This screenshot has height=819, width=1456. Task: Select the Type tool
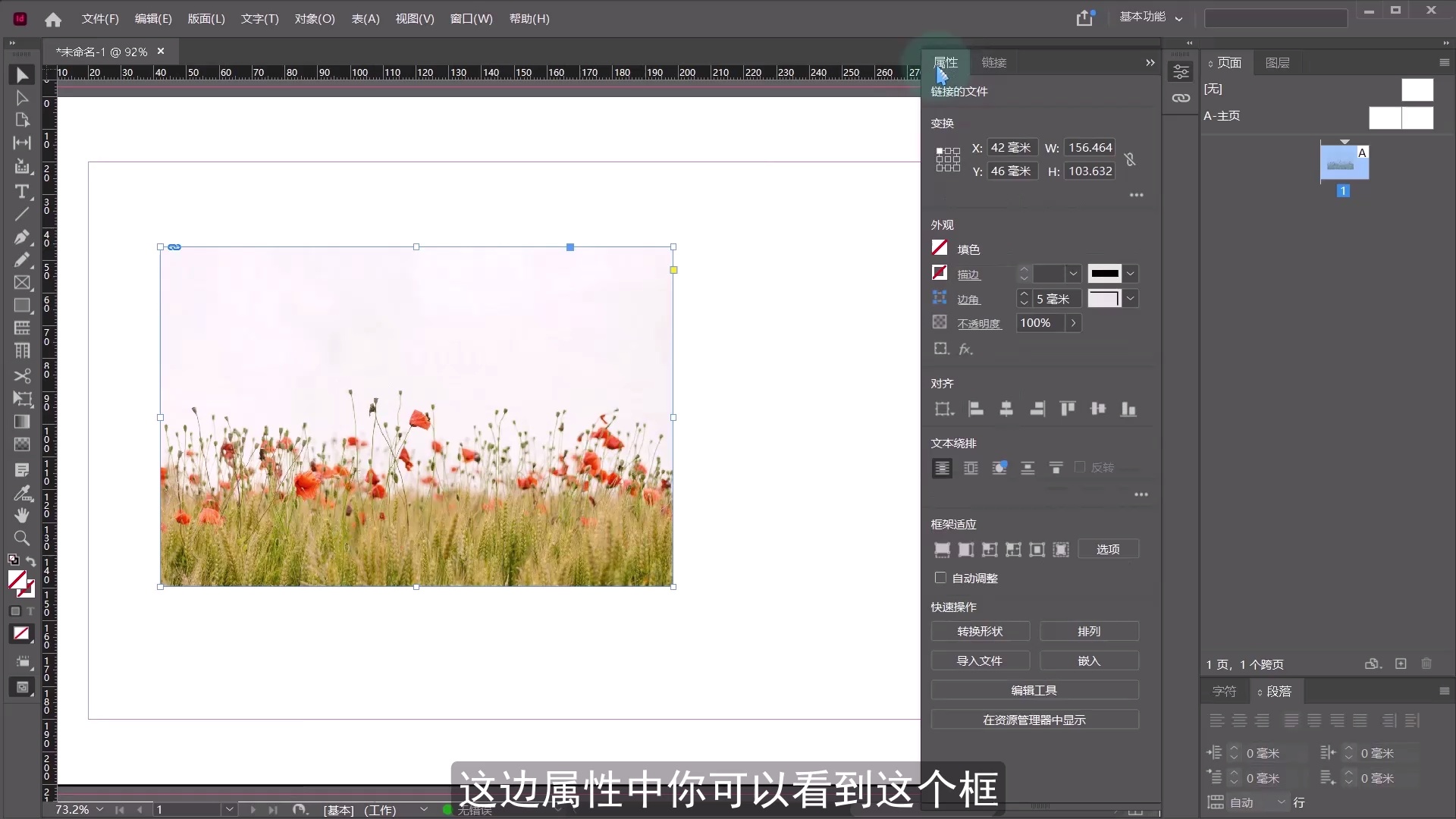pos(22,193)
